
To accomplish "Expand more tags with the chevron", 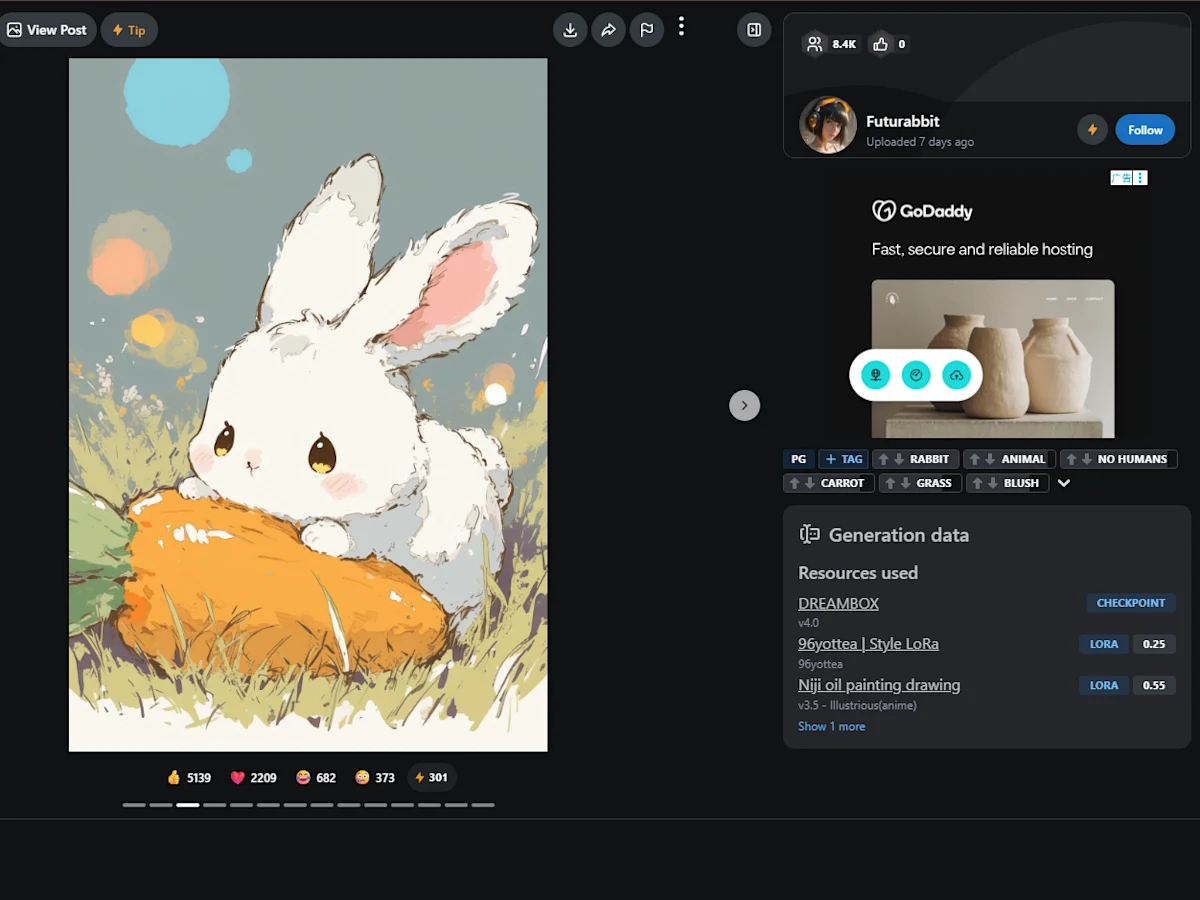I will click(x=1064, y=483).
